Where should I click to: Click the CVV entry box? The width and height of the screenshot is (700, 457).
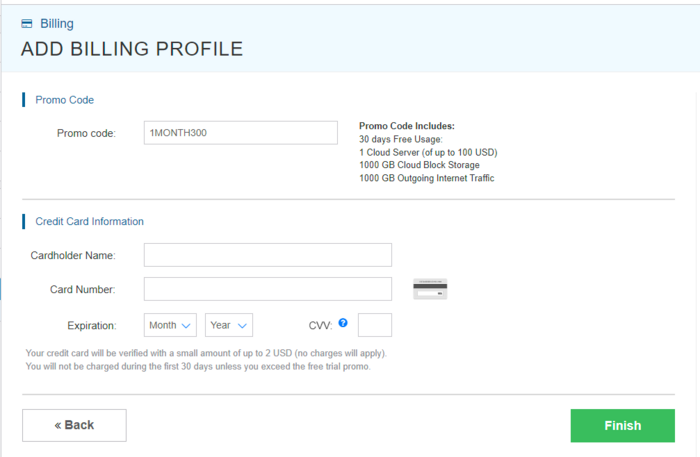374,325
